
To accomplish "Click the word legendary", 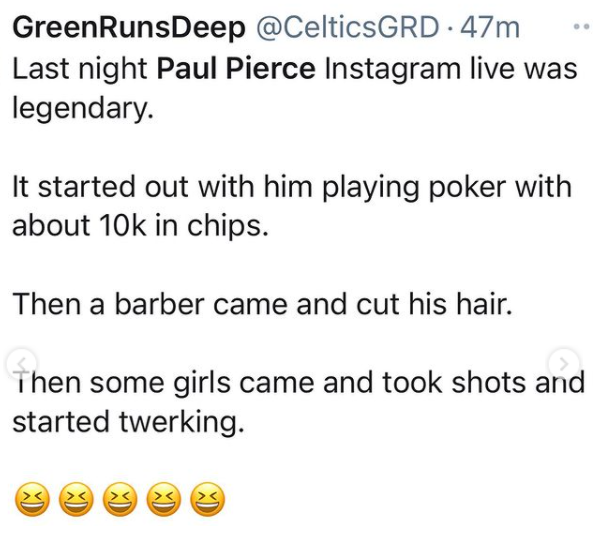I will point(83,107).
